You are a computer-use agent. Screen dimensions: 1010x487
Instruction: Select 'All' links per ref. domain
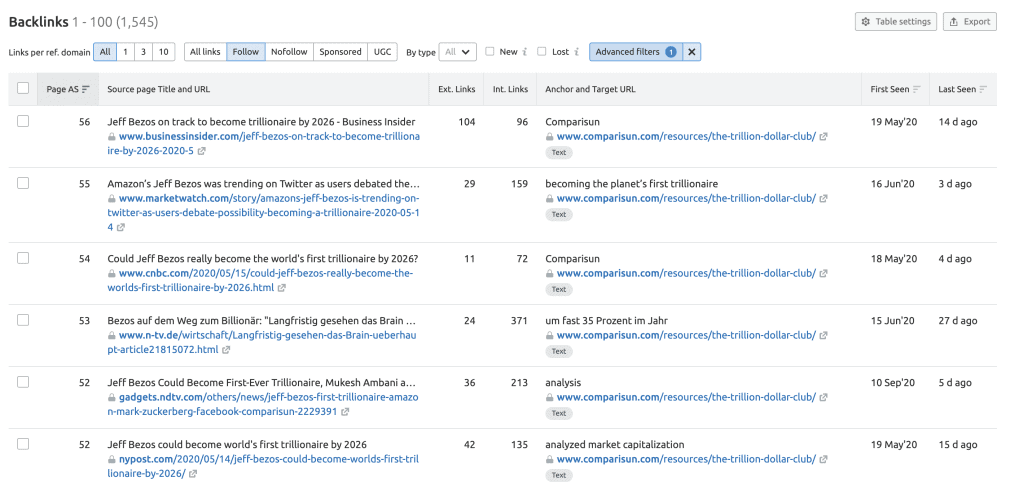(x=105, y=52)
